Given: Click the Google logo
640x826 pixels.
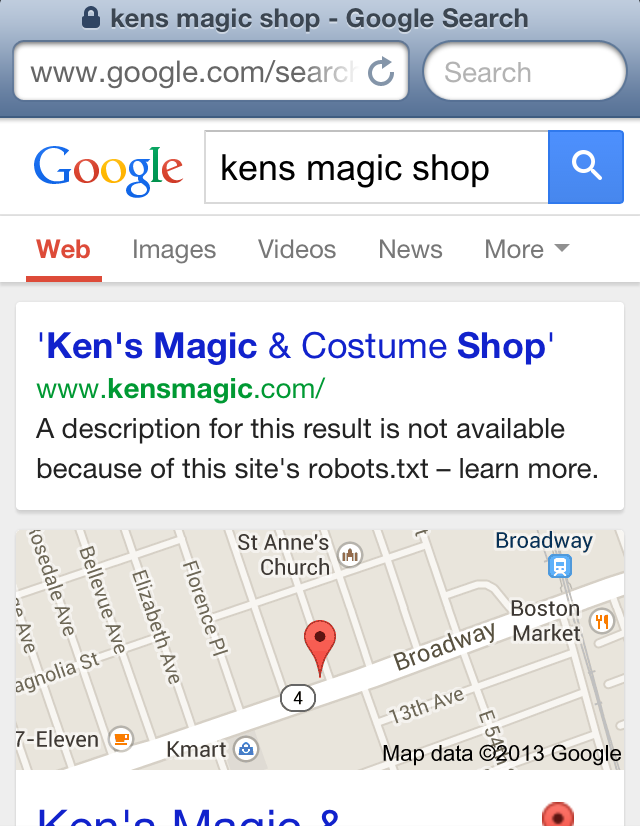Looking at the screenshot, I should pyautogui.click(x=108, y=170).
